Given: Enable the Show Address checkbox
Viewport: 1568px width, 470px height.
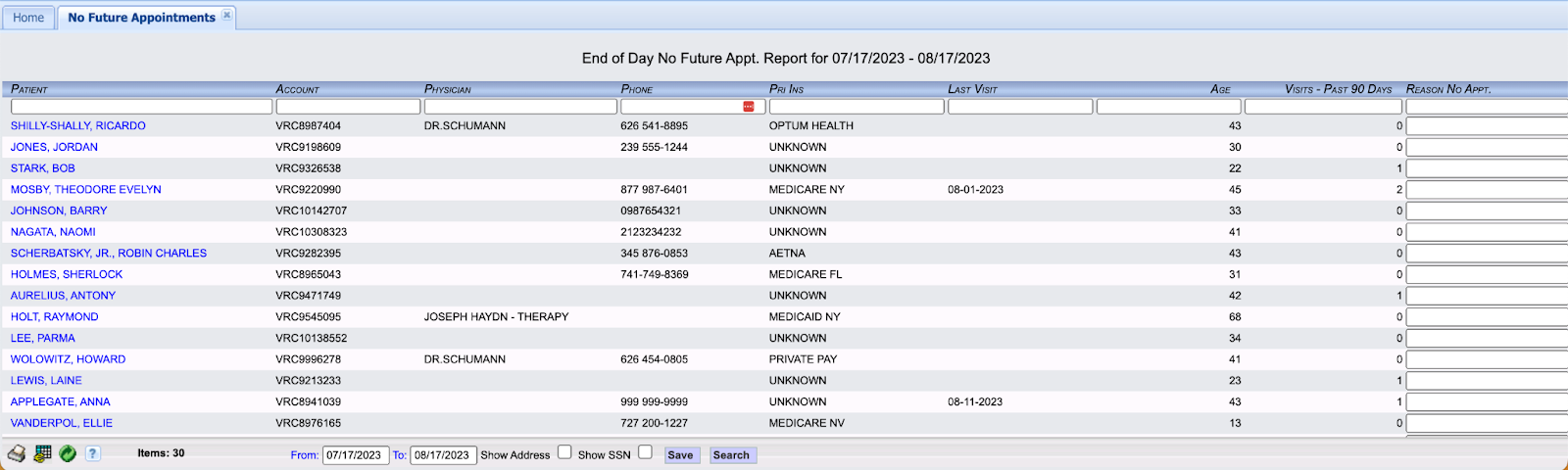Looking at the screenshot, I should coord(564,451).
